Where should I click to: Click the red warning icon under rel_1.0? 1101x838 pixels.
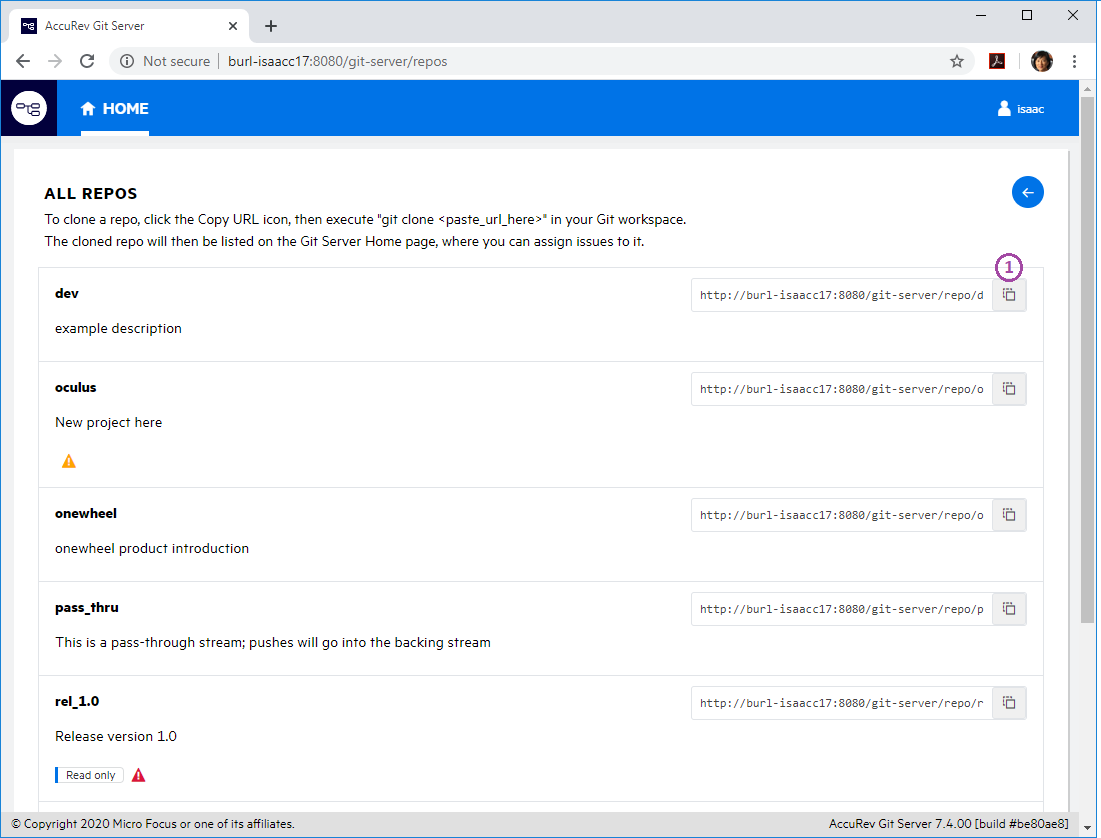[x=138, y=775]
